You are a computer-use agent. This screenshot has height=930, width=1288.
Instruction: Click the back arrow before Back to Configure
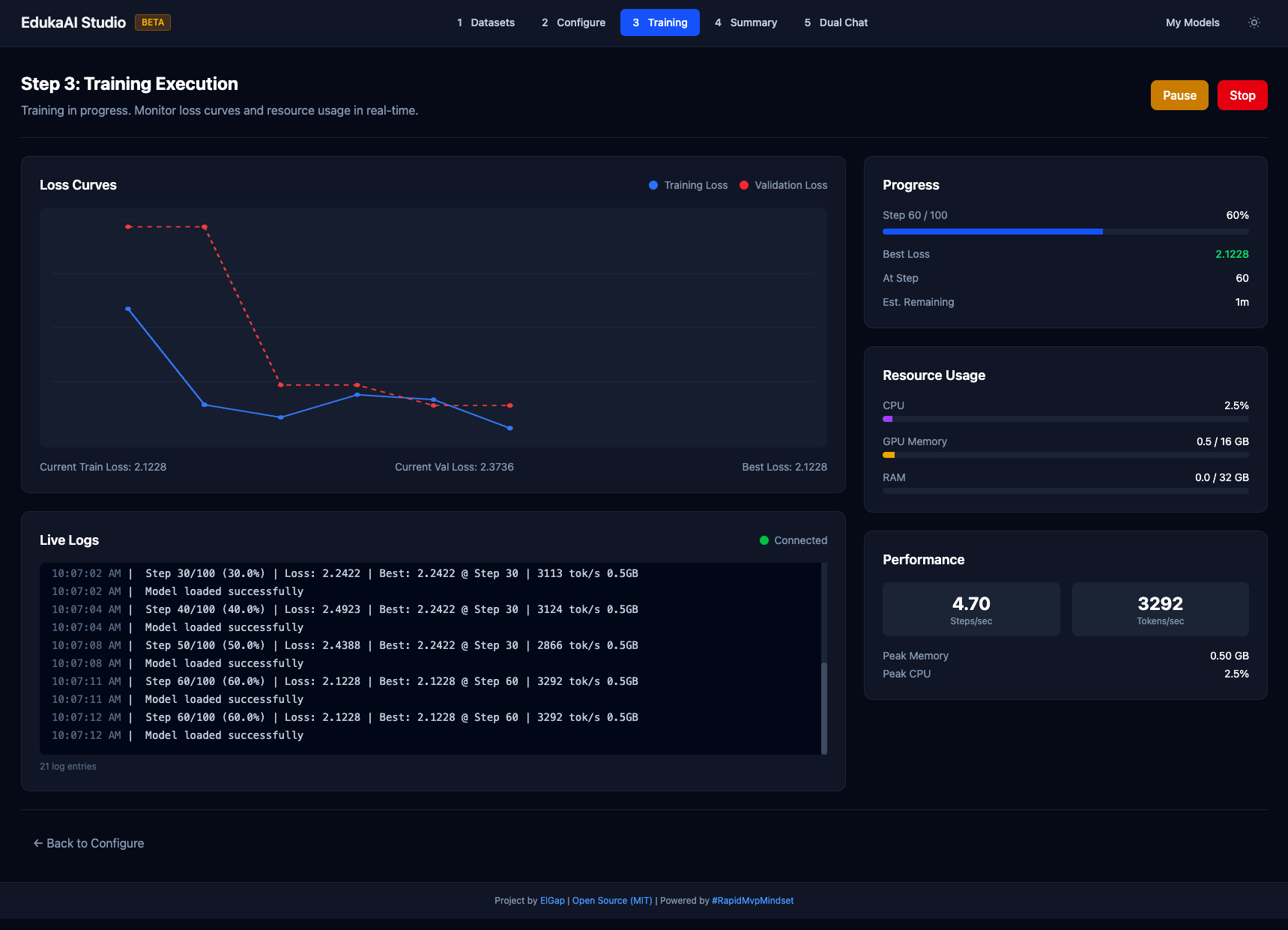37,843
